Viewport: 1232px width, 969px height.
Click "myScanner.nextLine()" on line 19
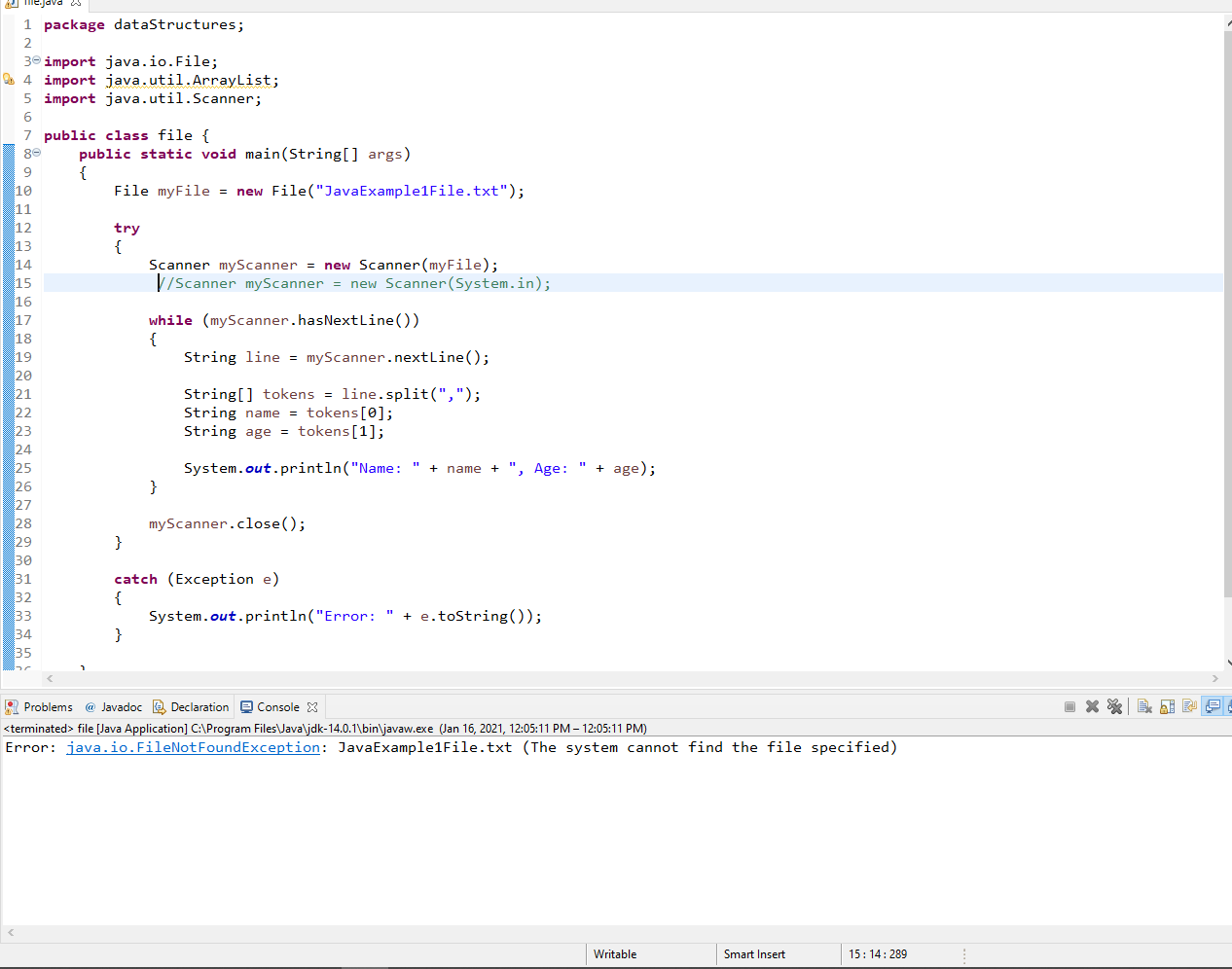point(393,357)
